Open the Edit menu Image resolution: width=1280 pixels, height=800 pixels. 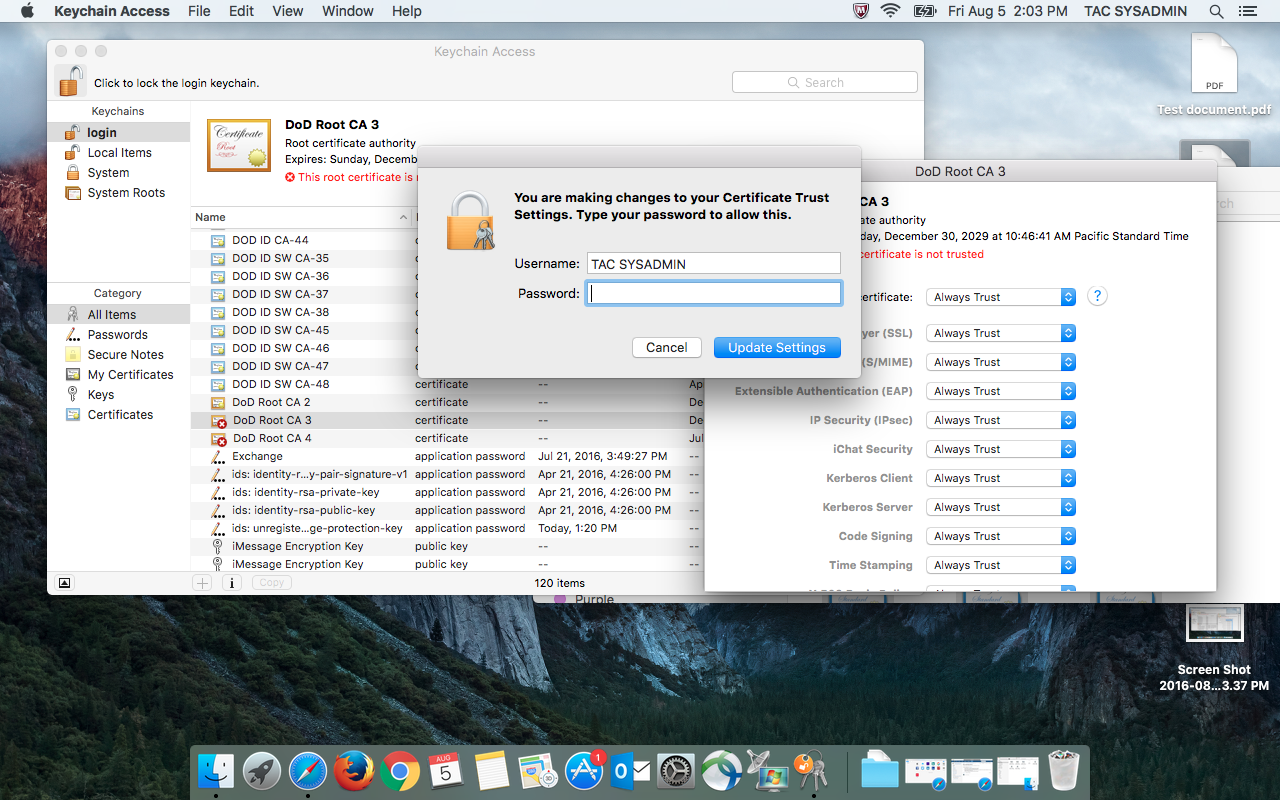click(241, 11)
